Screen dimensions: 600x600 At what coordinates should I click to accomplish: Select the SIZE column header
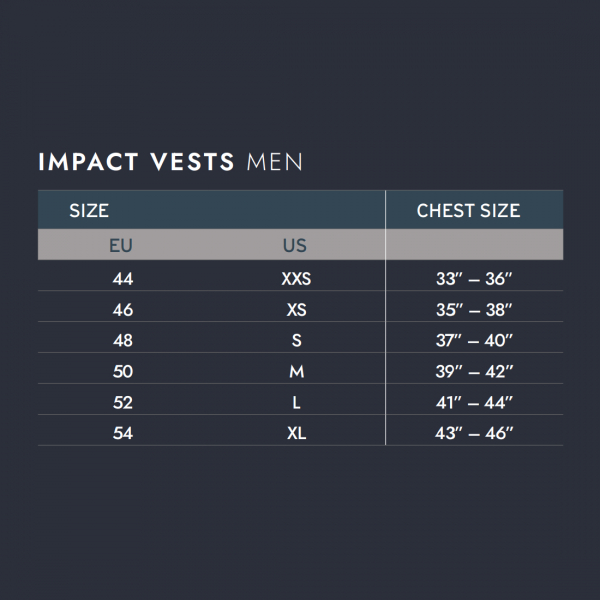tap(89, 210)
